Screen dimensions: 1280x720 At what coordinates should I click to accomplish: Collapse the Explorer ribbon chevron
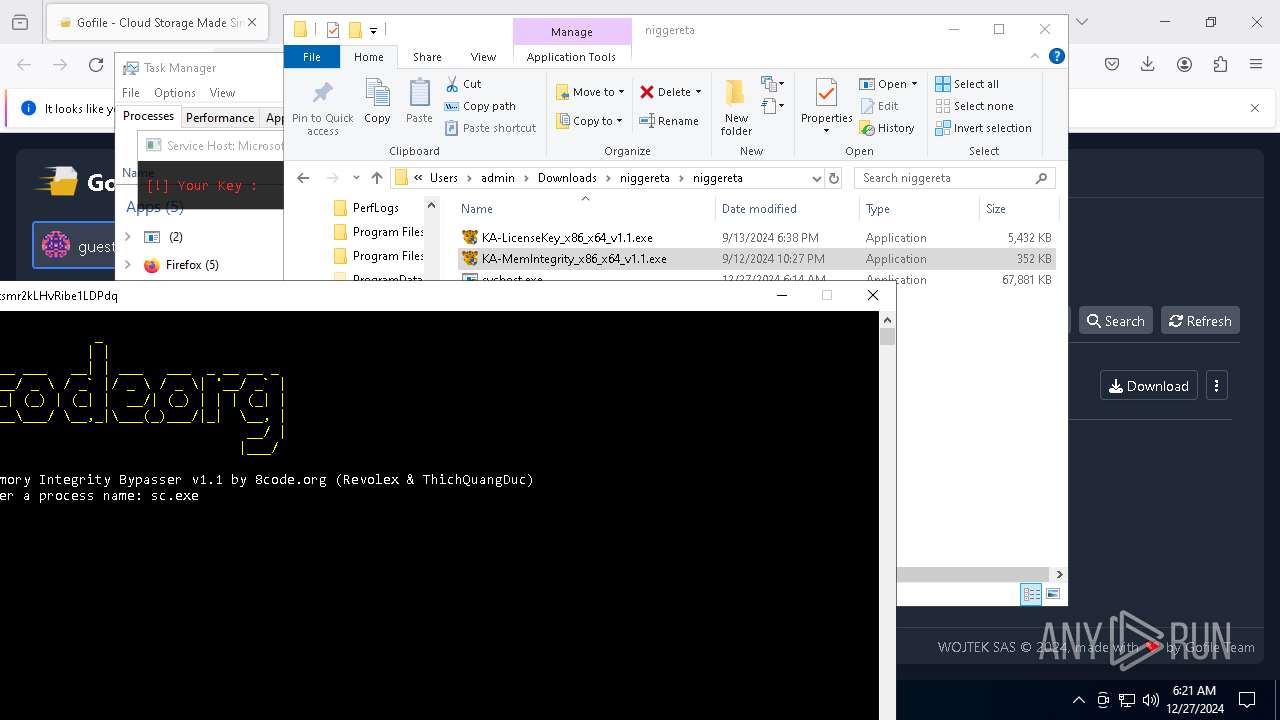(x=1035, y=57)
